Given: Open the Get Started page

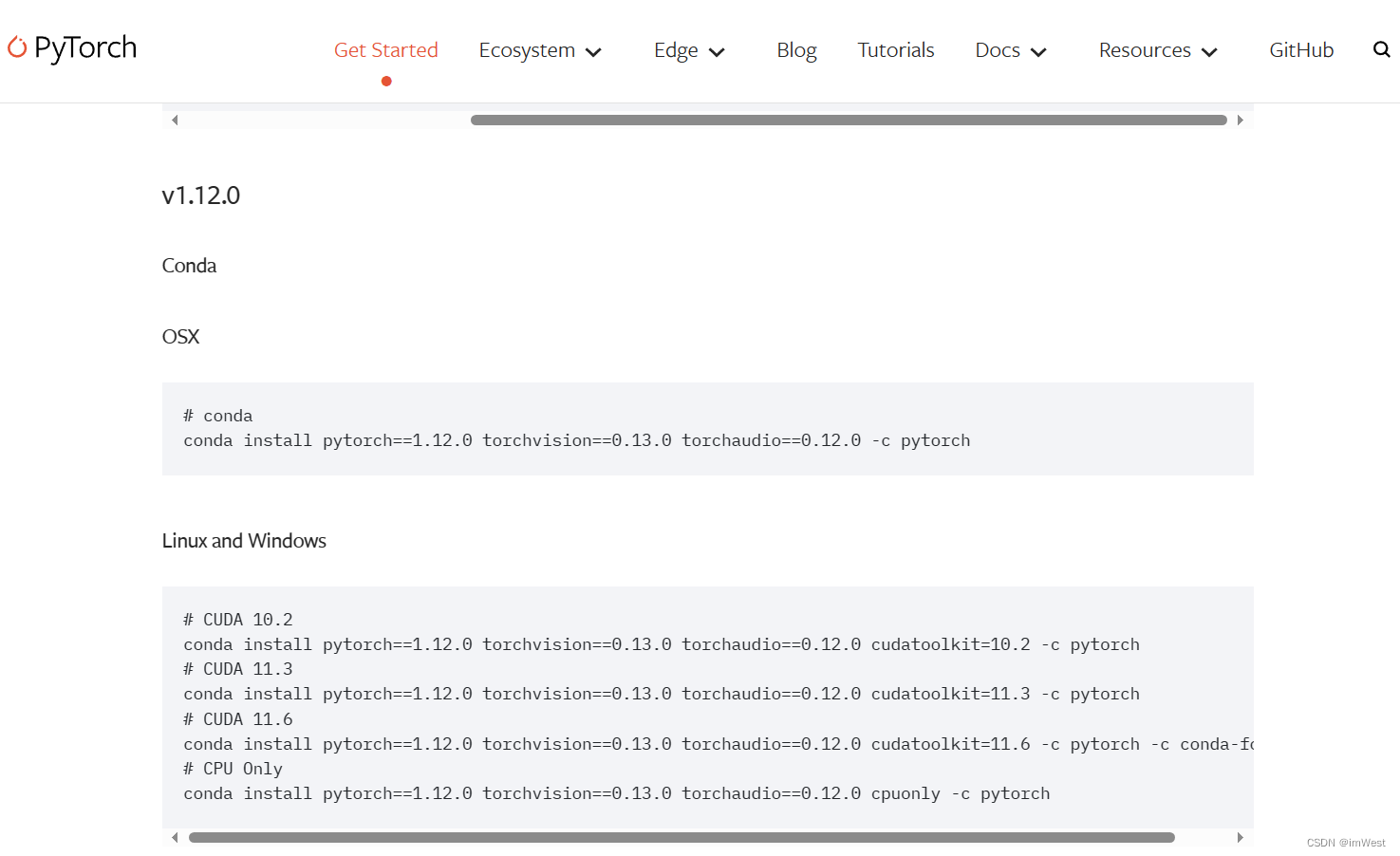Looking at the screenshot, I should pyautogui.click(x=385, y=50).
